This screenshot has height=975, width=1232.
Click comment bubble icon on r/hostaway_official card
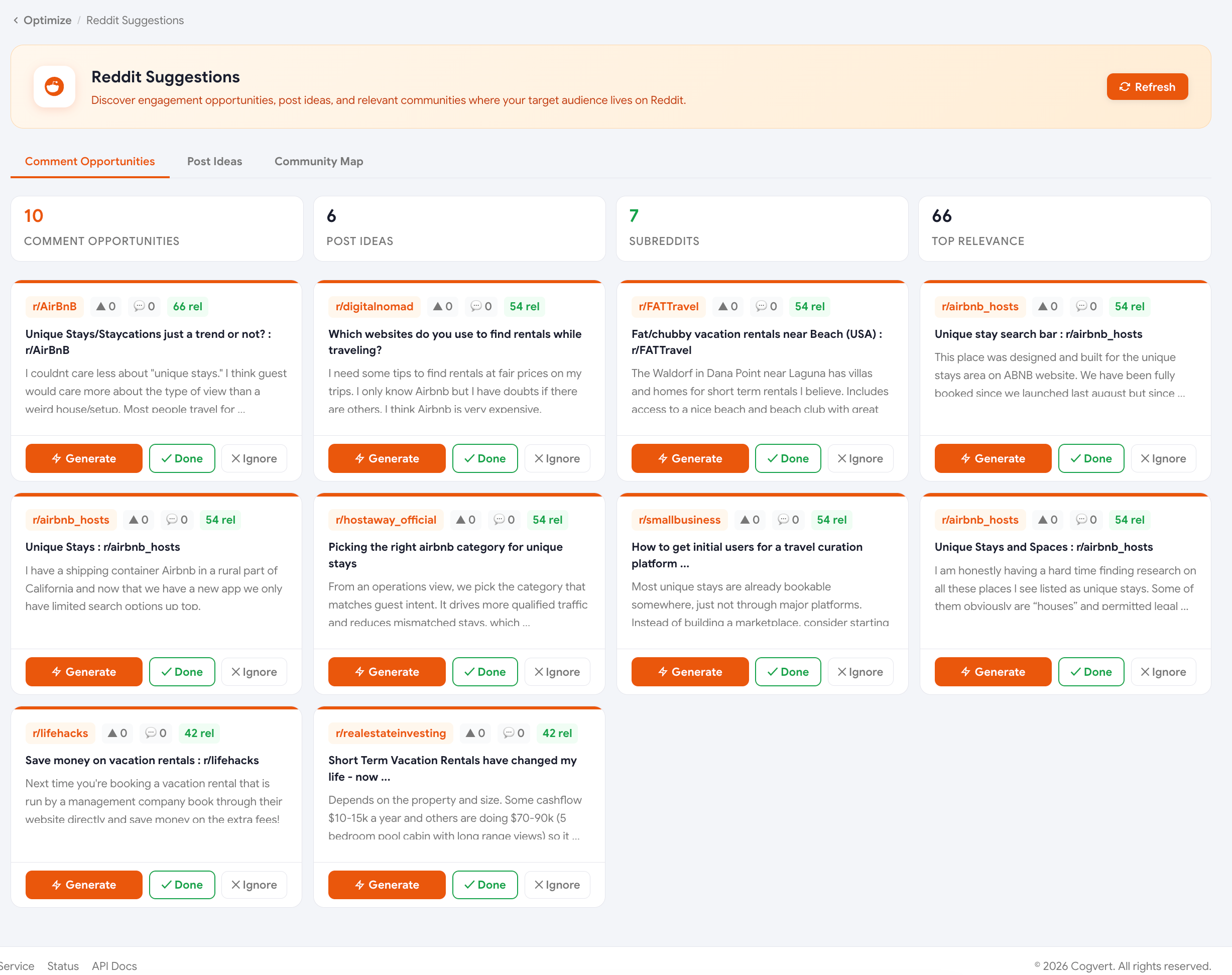click(499, 520)
